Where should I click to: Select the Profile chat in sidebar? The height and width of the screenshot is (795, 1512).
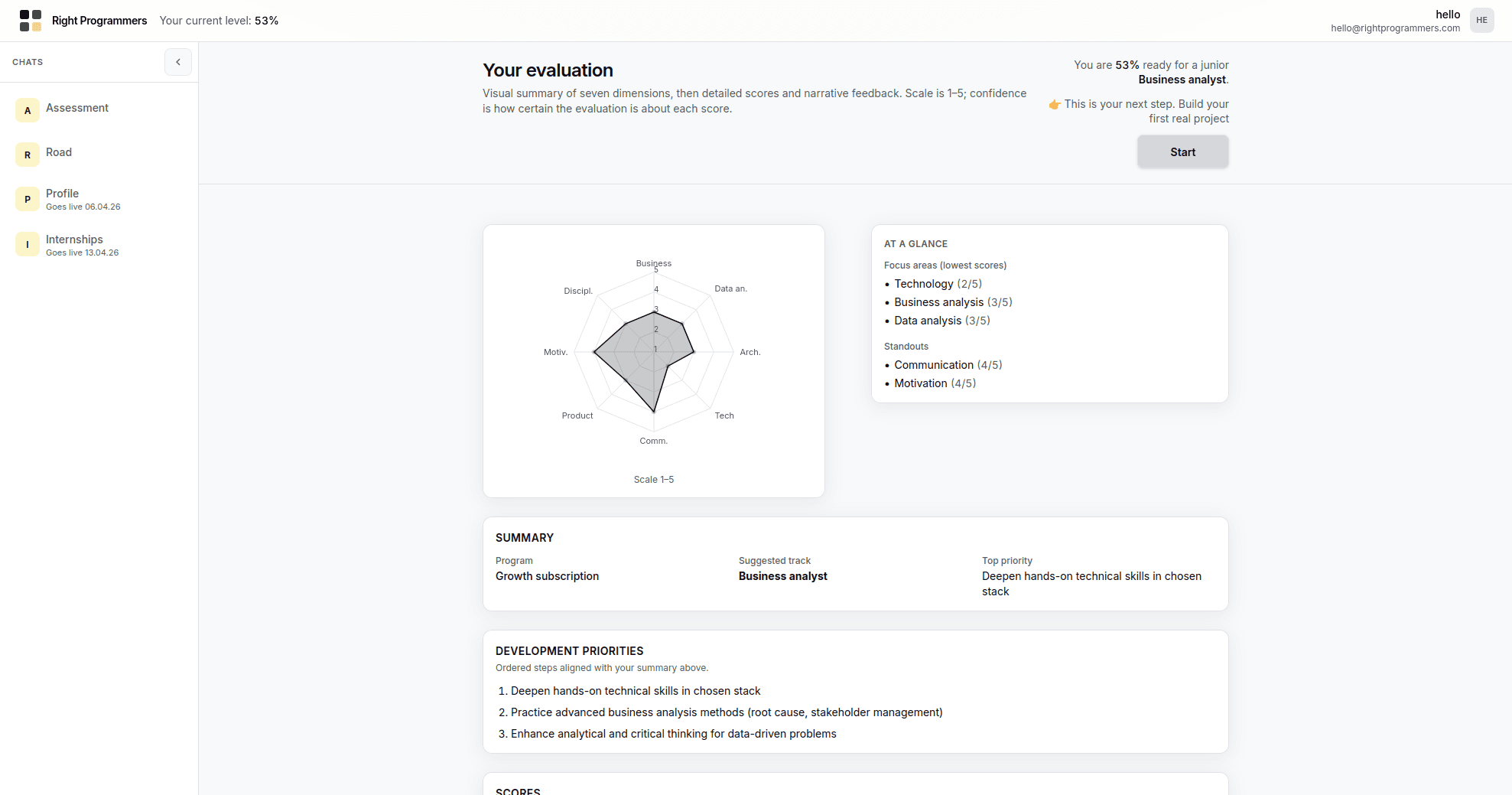[x=62, y=194]
